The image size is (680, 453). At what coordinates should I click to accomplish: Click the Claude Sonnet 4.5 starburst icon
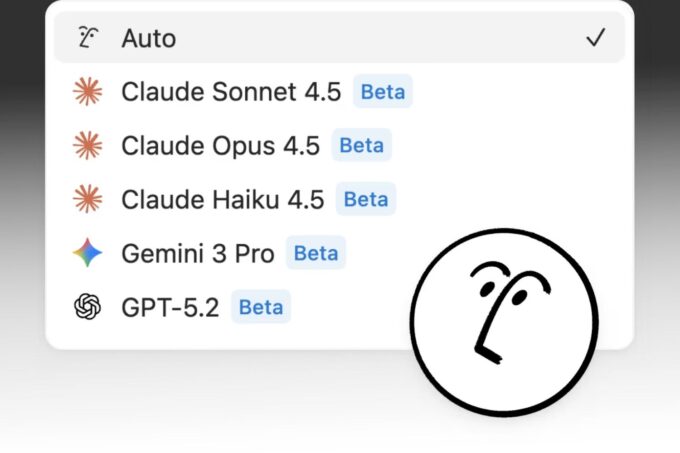[x=88, y=92]
